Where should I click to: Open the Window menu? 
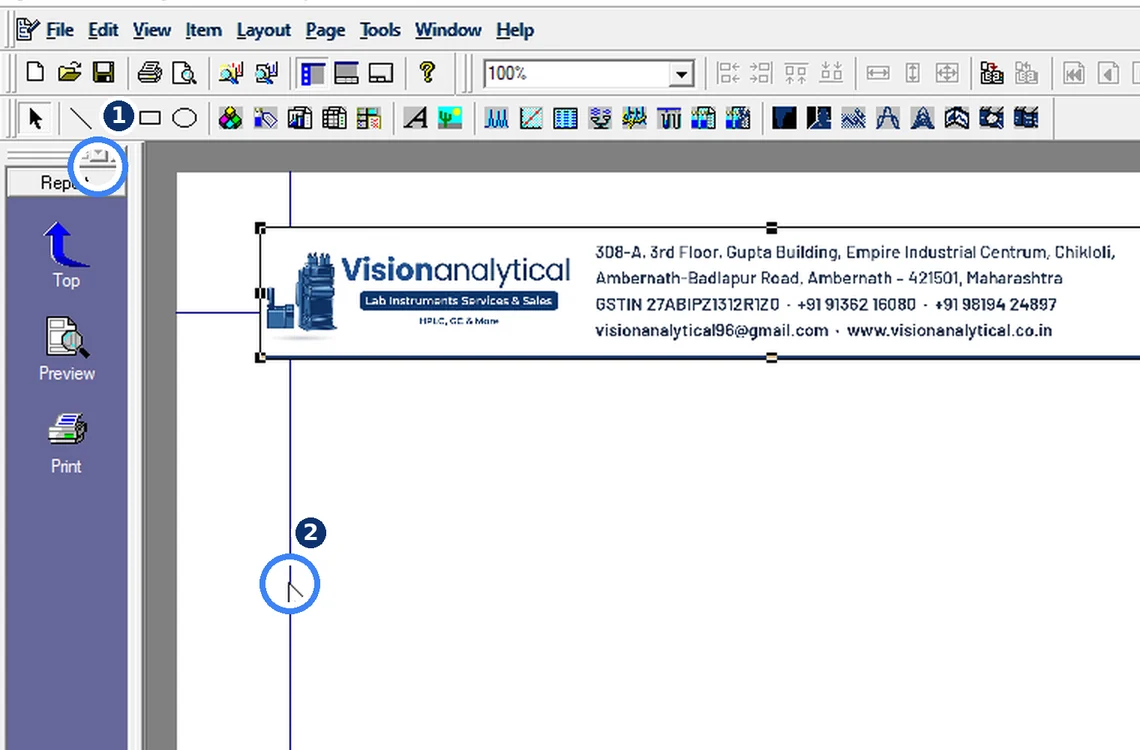(x=448, y=30)
